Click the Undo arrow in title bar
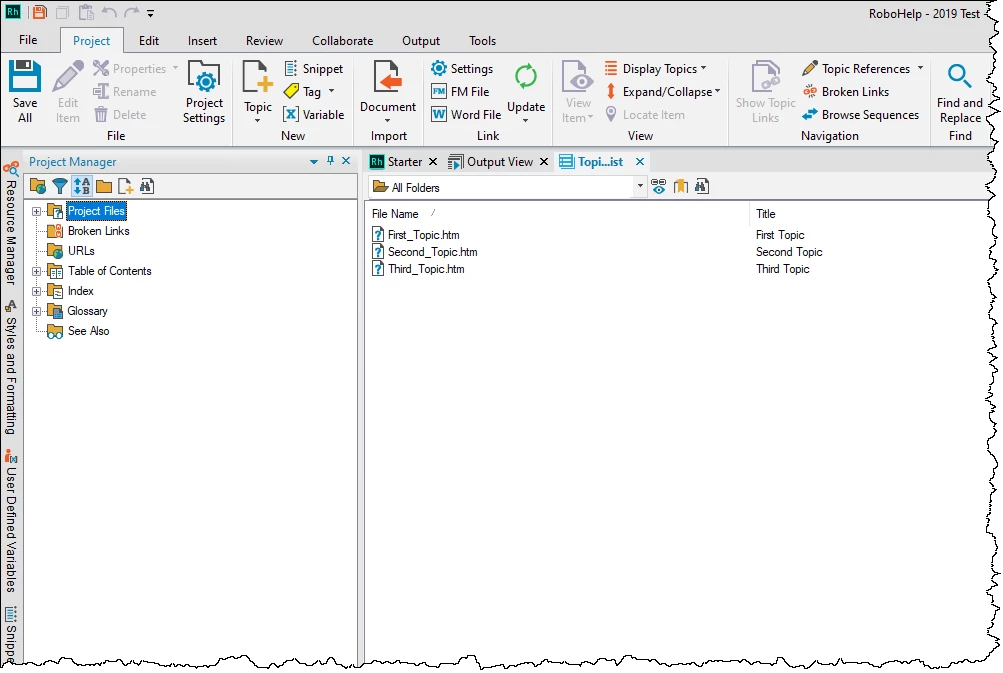 (x=109, y=12)
